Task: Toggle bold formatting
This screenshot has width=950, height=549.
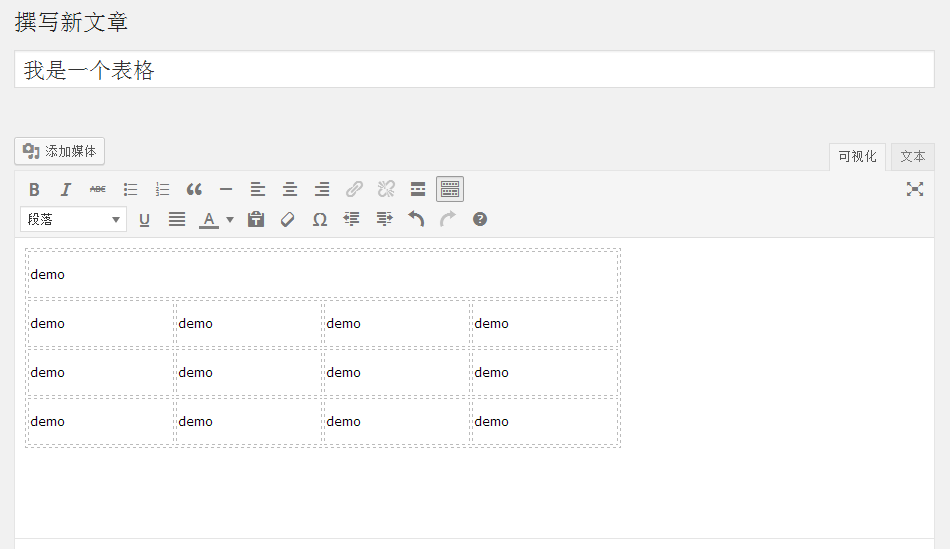Action: (34, 190)
